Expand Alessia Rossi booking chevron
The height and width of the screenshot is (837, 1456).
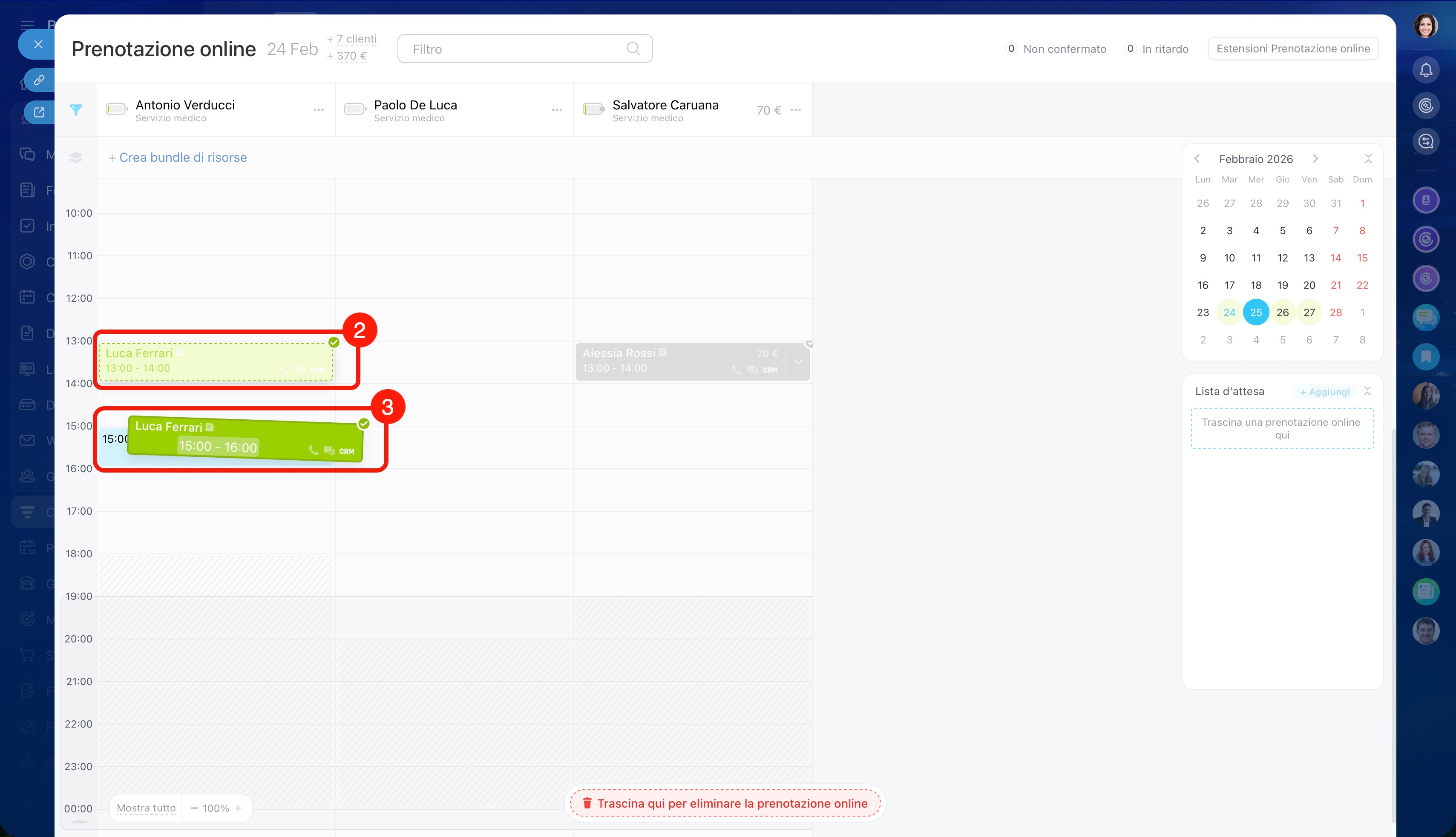click(x=798, y=361)
